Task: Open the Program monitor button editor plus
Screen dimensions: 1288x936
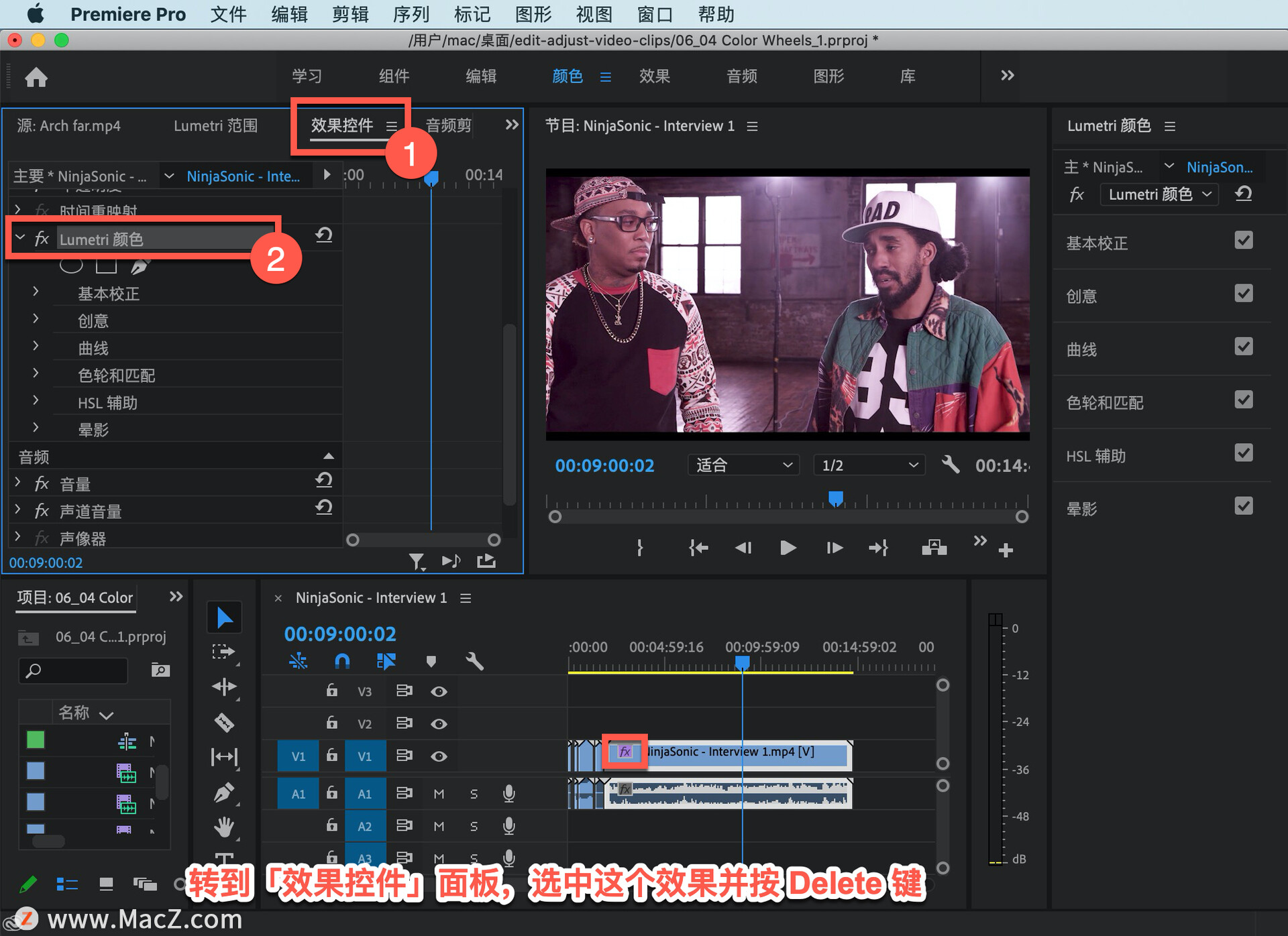Action: (1006, 551)
